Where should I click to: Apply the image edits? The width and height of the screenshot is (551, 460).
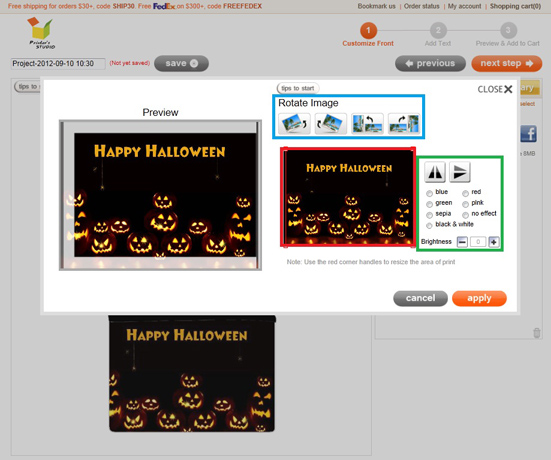click(x=479, y=298)
